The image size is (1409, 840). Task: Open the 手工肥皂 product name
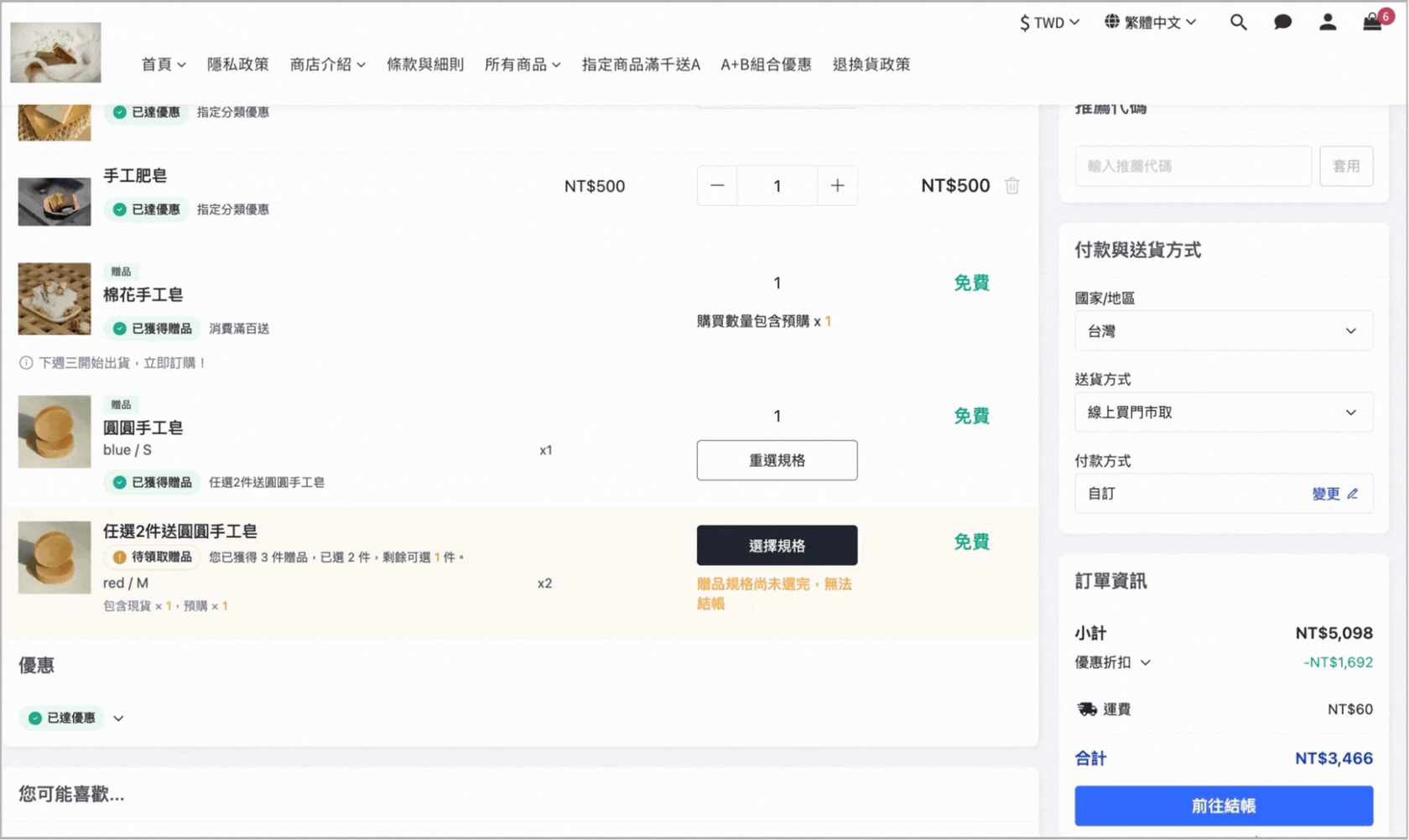pos(135,175)
